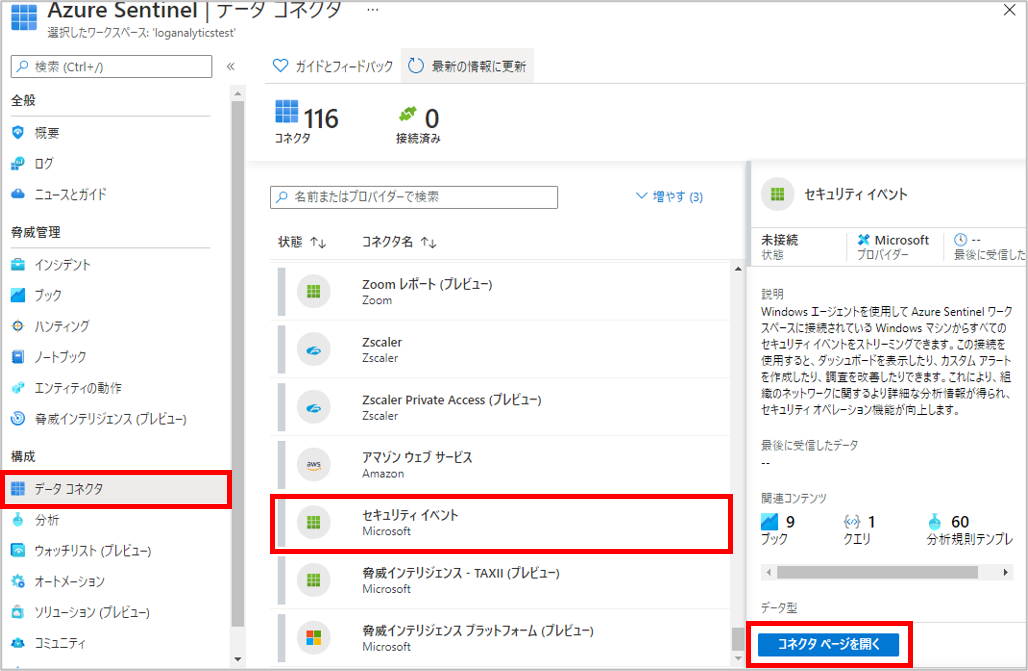Viewport: 1028px width, 671px height.
Task: Select the Zscaler connector row
Action: click(x=502, y=349)
